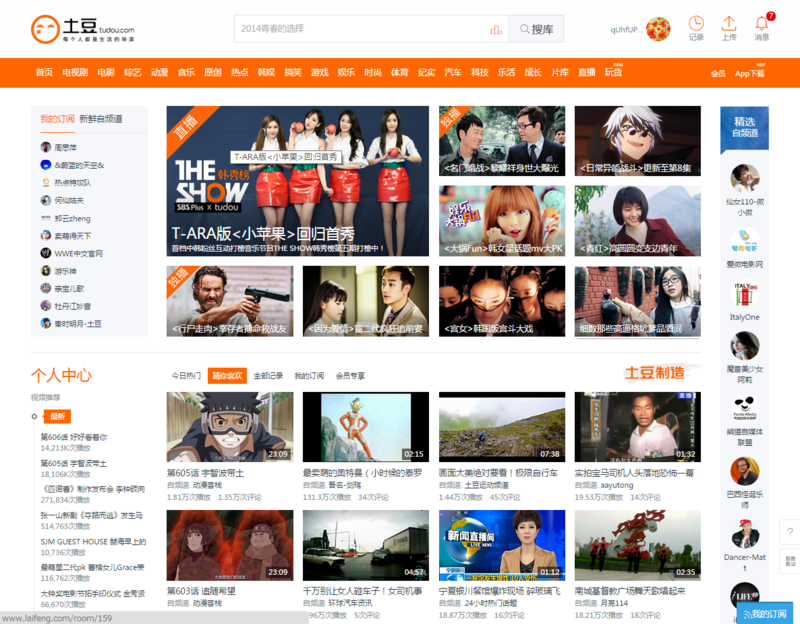The height and width of the screenshot is (624, 800).
Task: Open the 电影 navigation item
Action: (106, 72)
